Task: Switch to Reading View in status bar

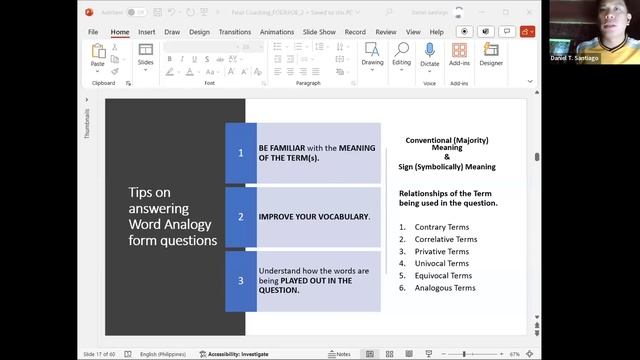Action: tap(409, 354)
